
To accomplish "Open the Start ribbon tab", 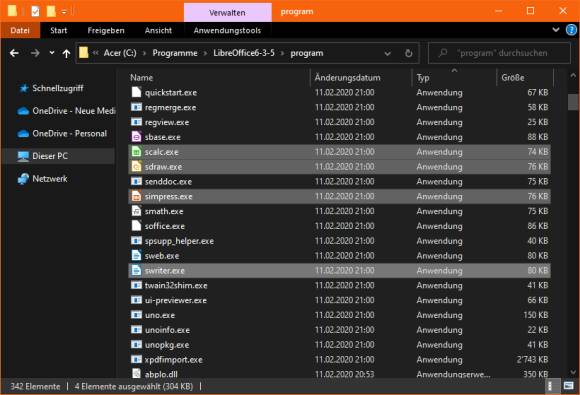I will [x=58, y=30].
